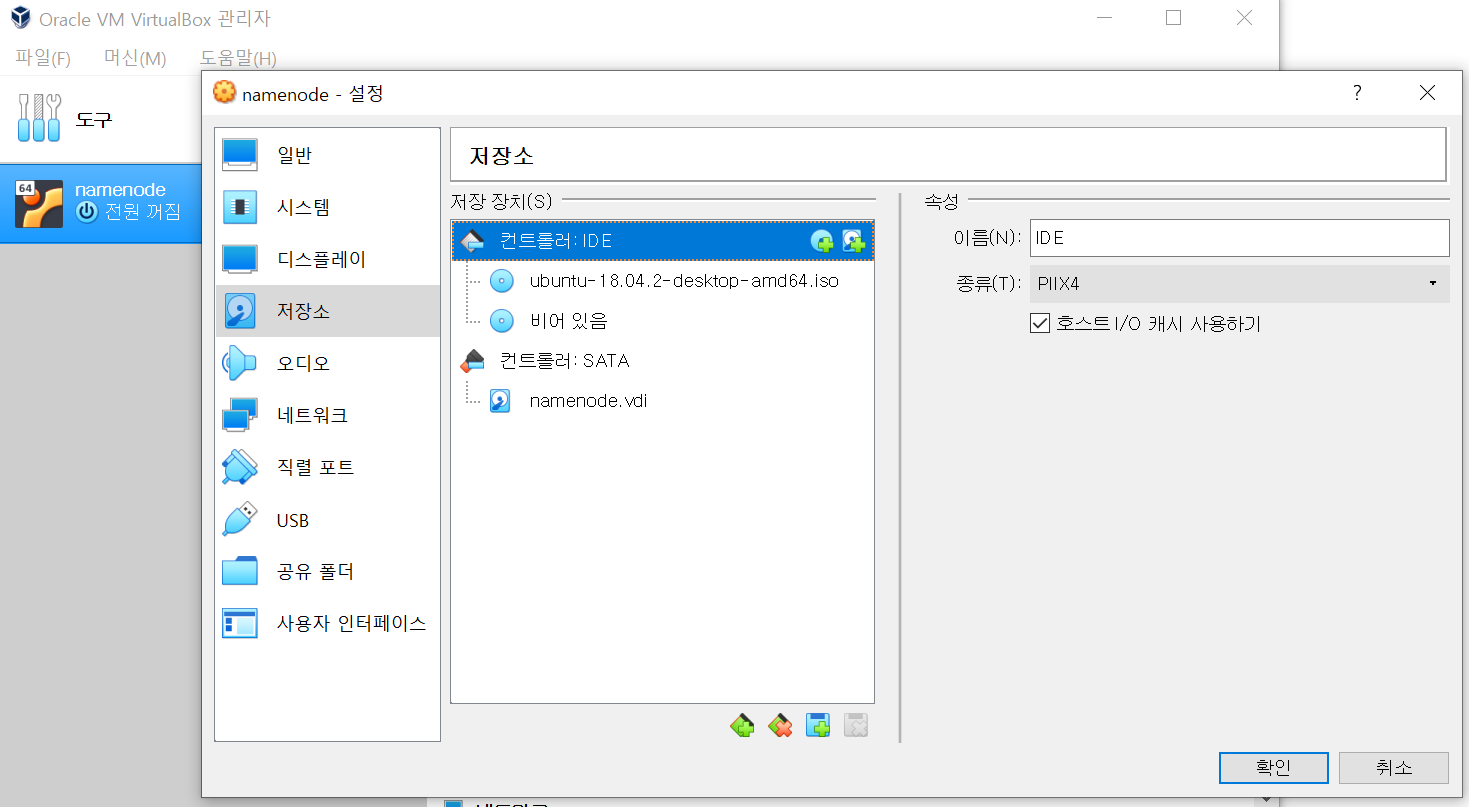Open the 파일(F) menu in VirtualBox manager
This screenshot has width=1469, height=807.
(43, 58)
